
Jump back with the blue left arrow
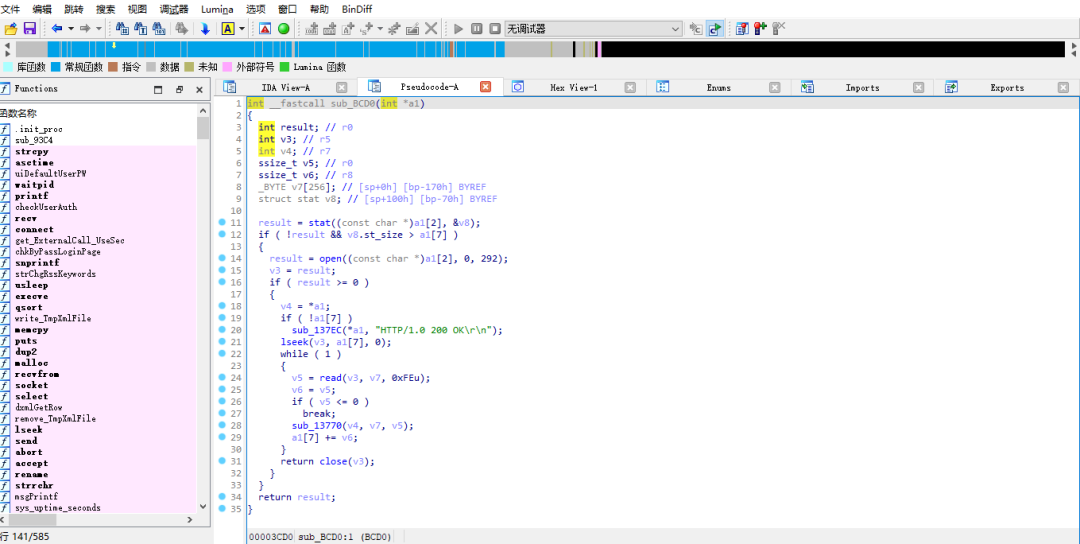(57, 28)
